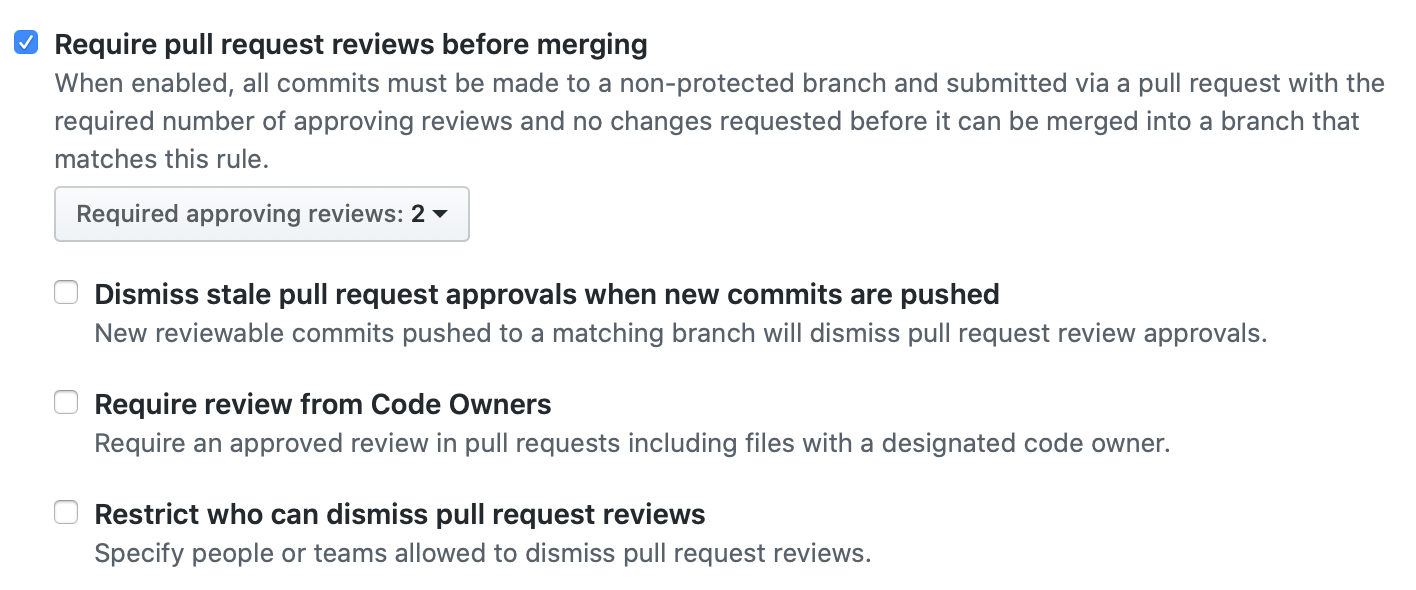The image size is (1416, 590).
Task: Click the empty checkbox beside Code Owners
Action: [x=66, y=402]
